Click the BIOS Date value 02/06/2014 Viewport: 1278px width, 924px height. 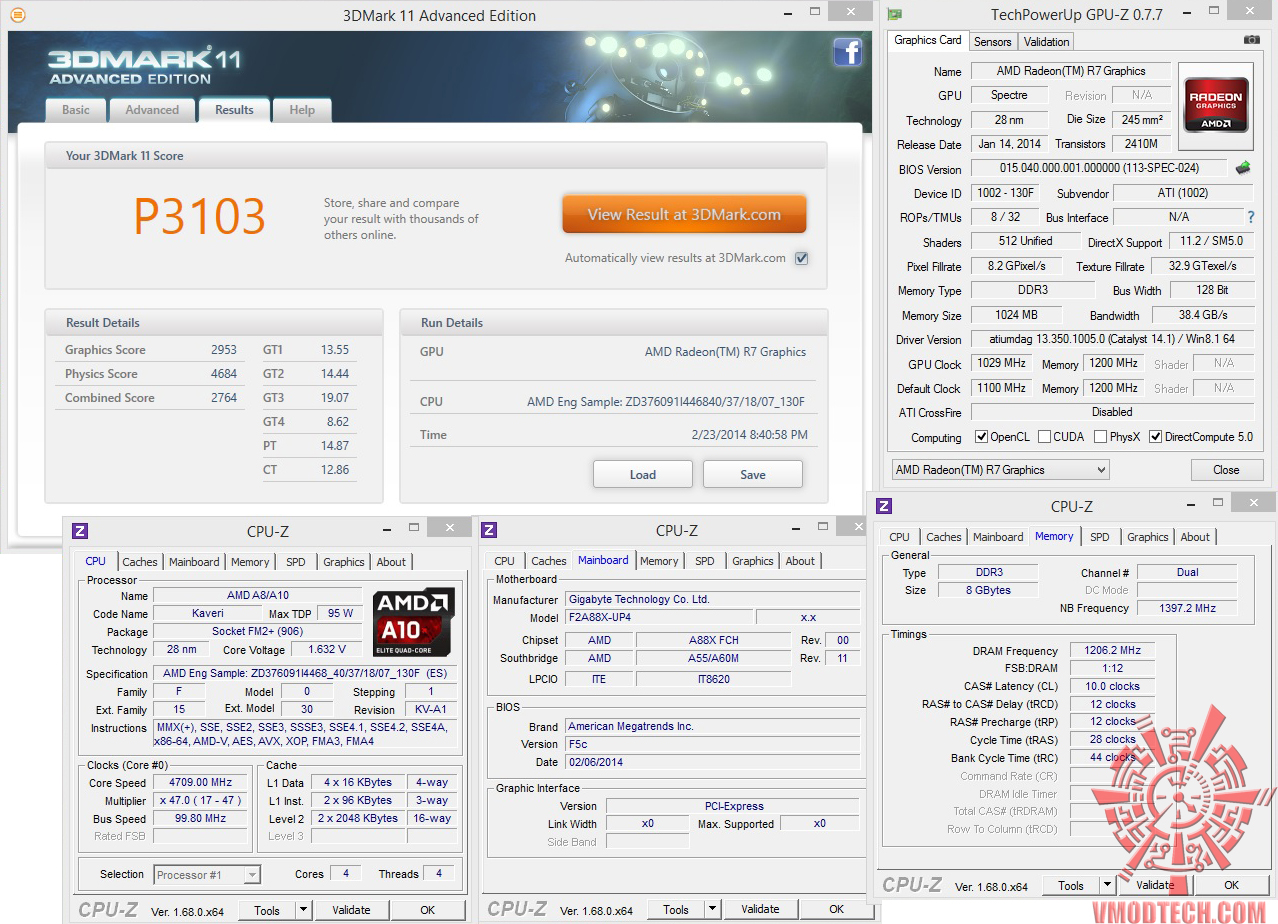tap(712, 762)
